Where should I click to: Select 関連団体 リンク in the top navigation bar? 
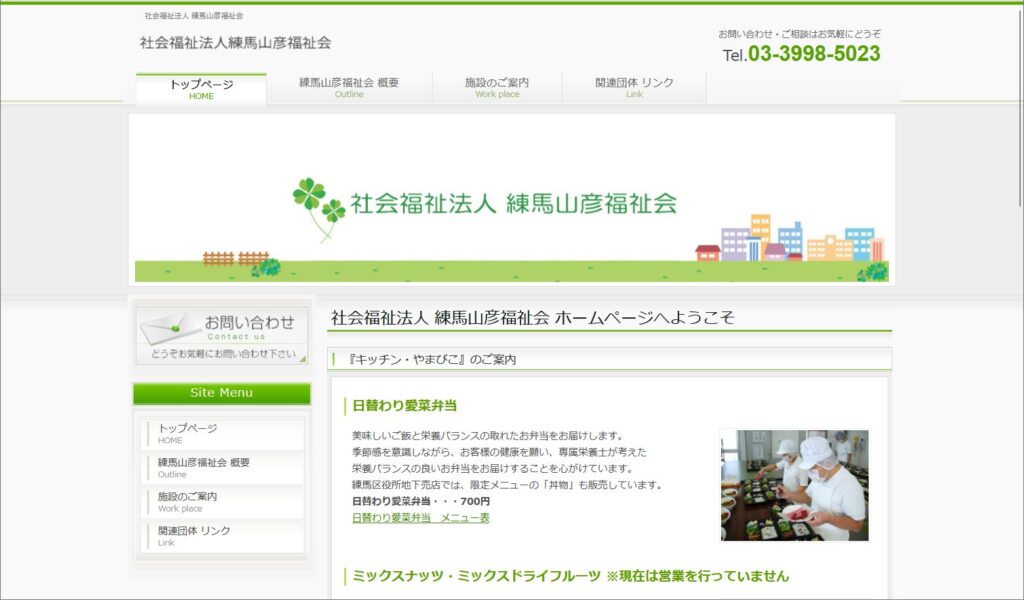tap(634, 89)
